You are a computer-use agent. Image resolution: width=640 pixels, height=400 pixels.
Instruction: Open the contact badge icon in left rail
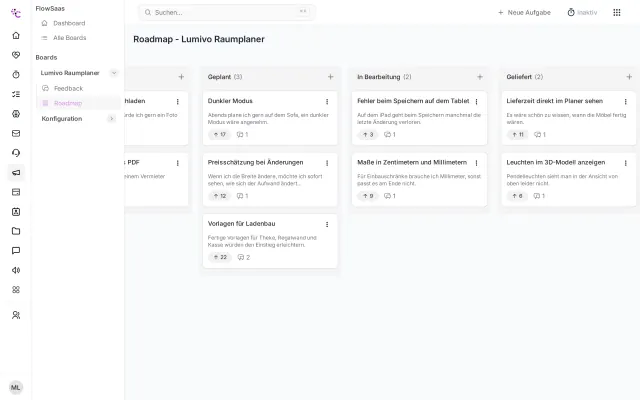[16, 212]
